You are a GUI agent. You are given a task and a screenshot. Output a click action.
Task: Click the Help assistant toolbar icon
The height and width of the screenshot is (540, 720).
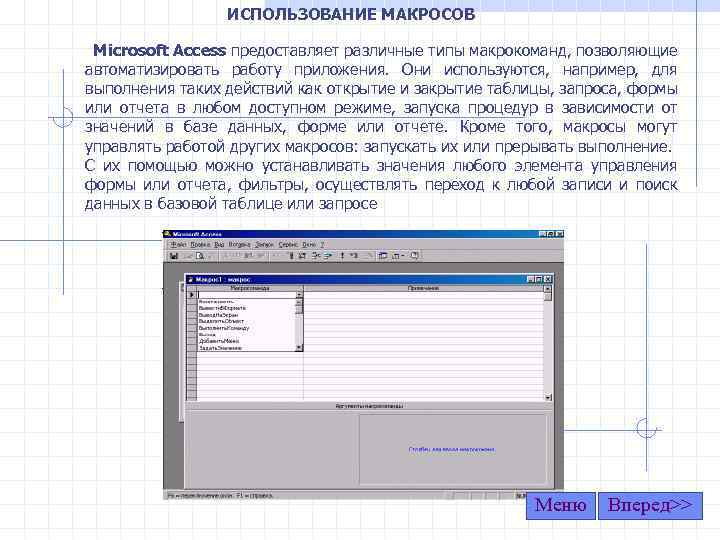click(414, 256)
